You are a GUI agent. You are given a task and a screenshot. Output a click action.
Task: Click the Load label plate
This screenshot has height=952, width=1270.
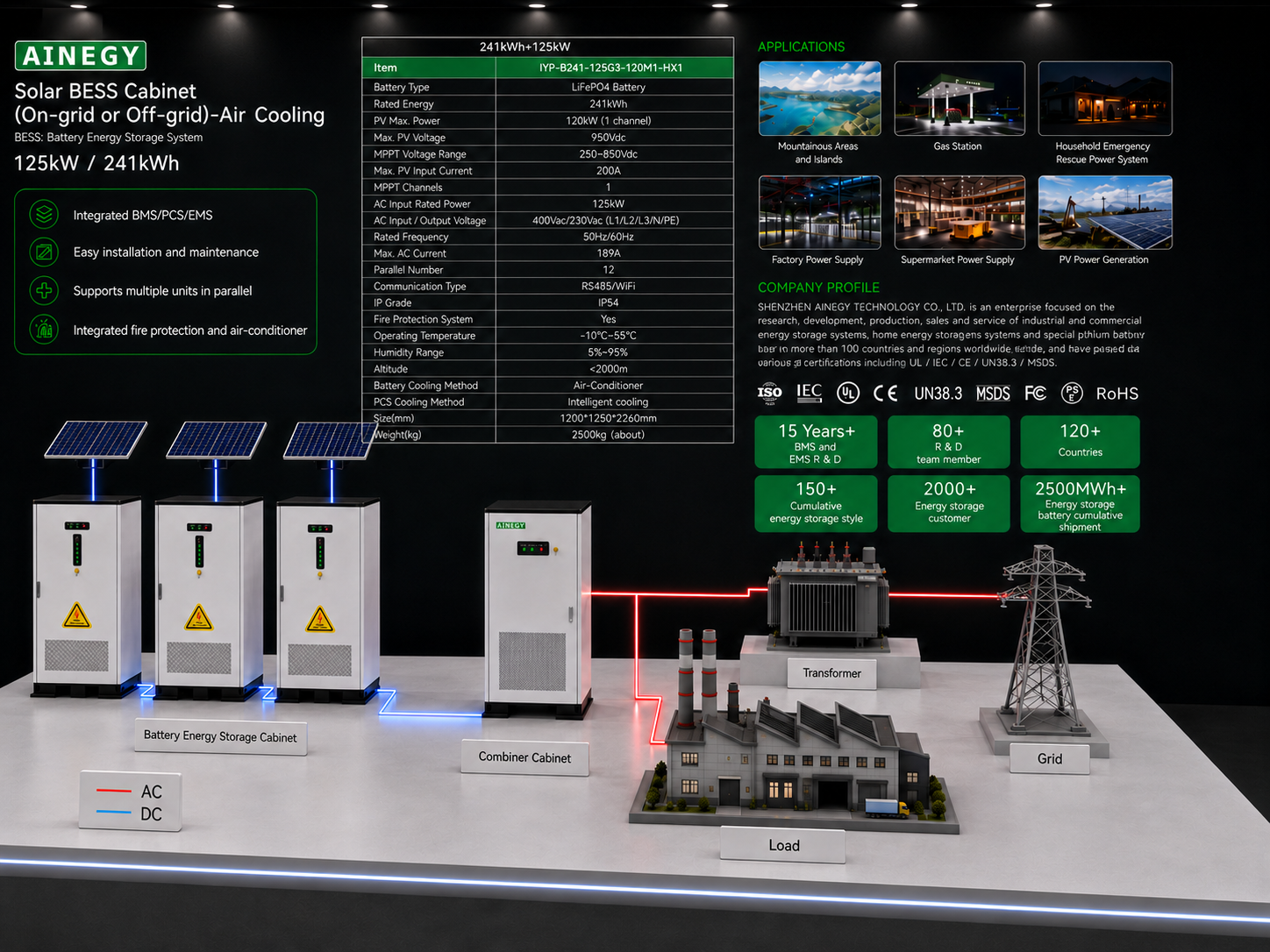pyautogui.click(x=783, y=845)
